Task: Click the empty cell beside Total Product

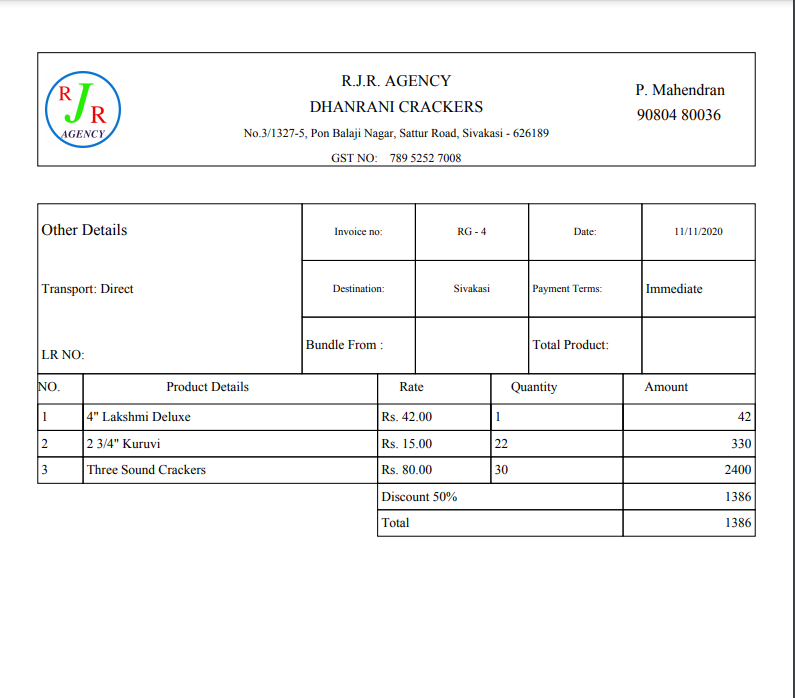Action: (698, 345)
